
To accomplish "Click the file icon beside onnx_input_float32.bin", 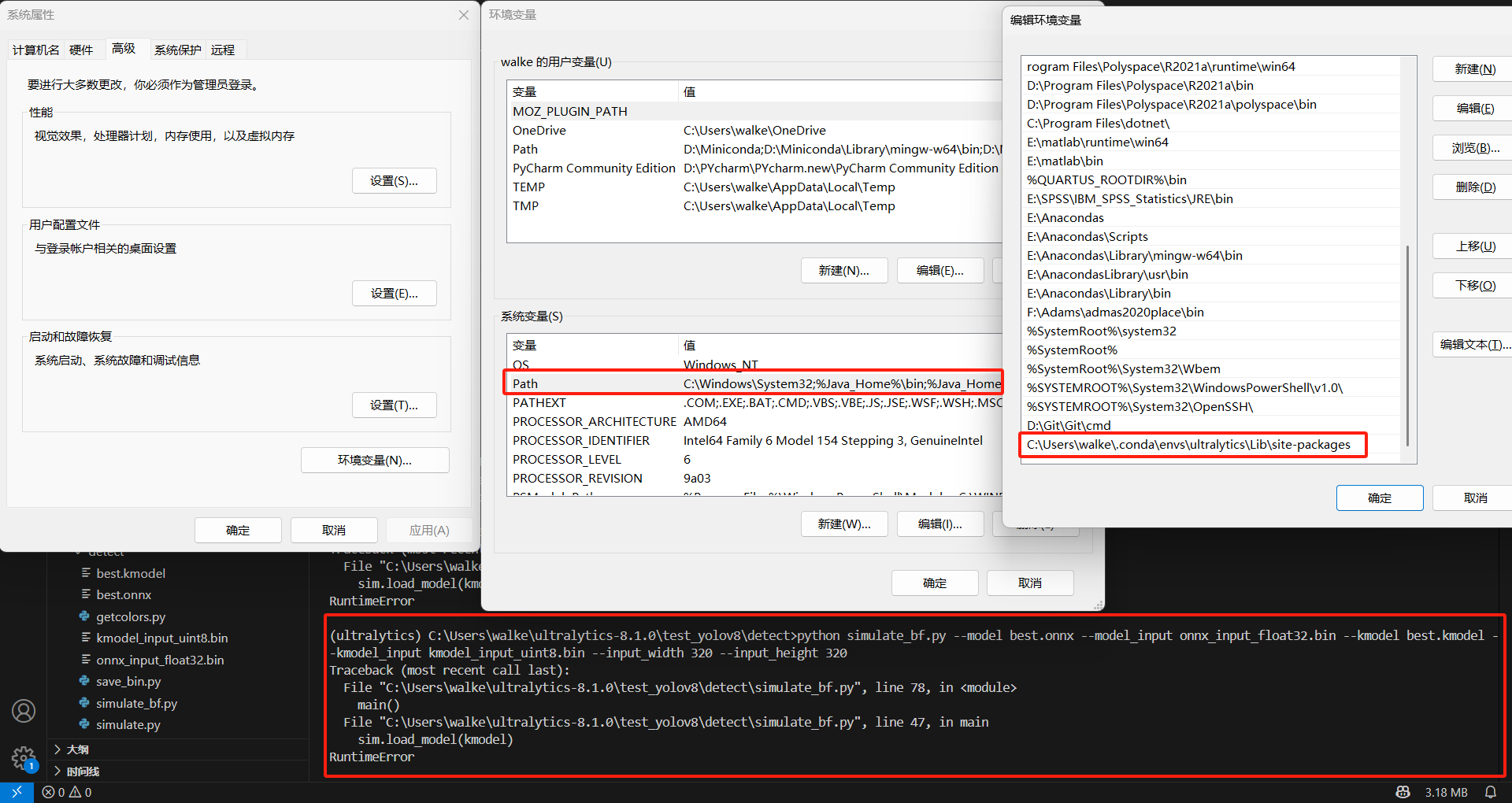I will [85, 660].
